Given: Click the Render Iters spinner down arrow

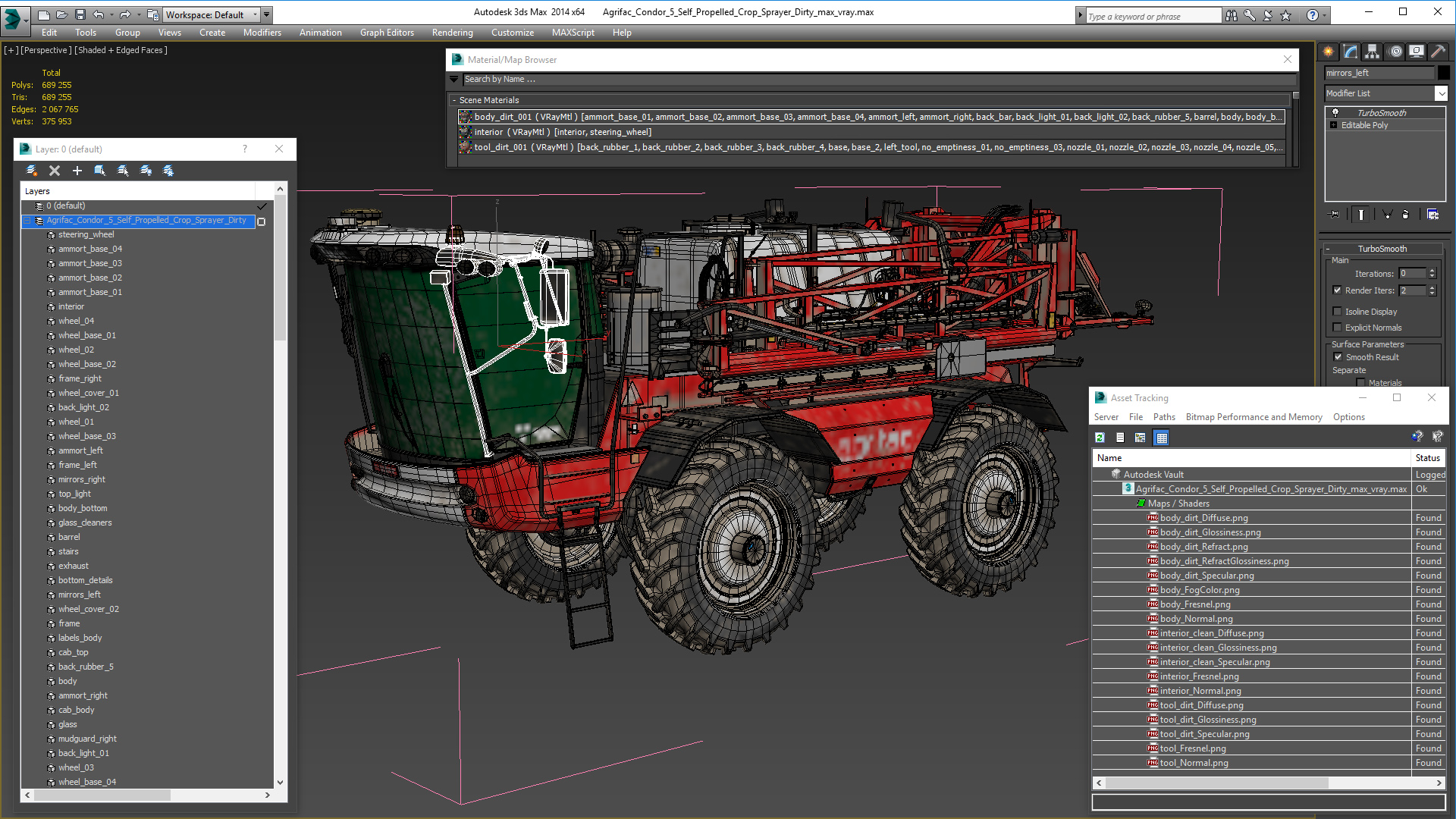Looking at the screenshot, I should tap(1432, 293).
